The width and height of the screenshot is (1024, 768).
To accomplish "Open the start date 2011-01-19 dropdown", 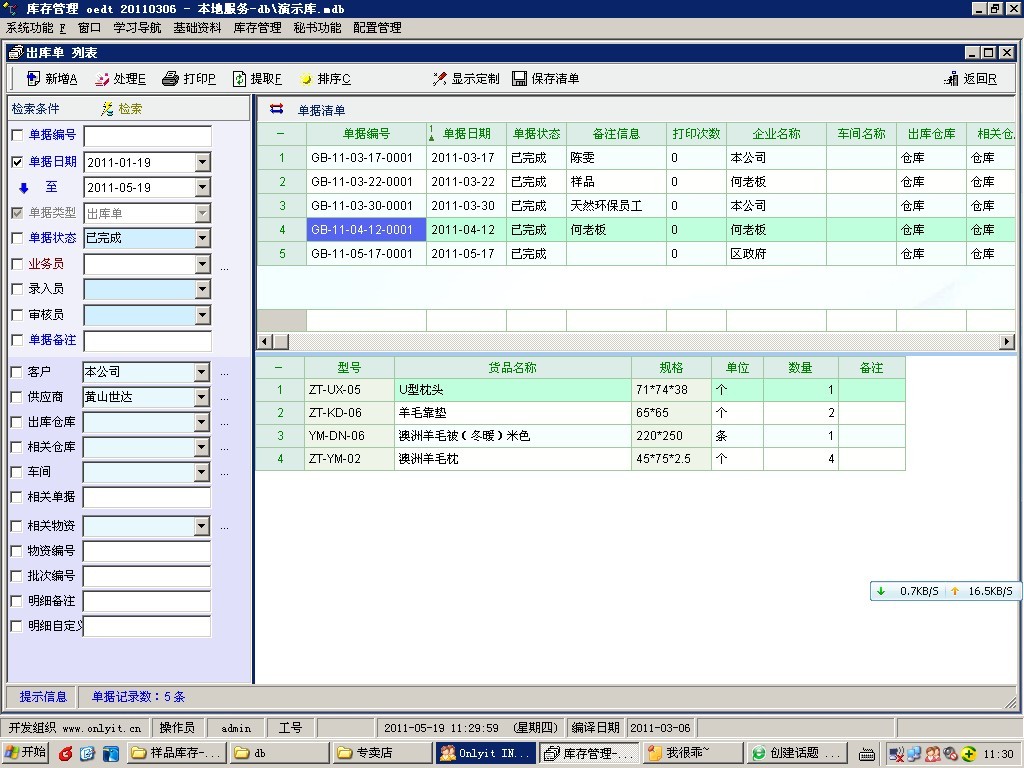I will pyautogui.click(x=203, y=162).
